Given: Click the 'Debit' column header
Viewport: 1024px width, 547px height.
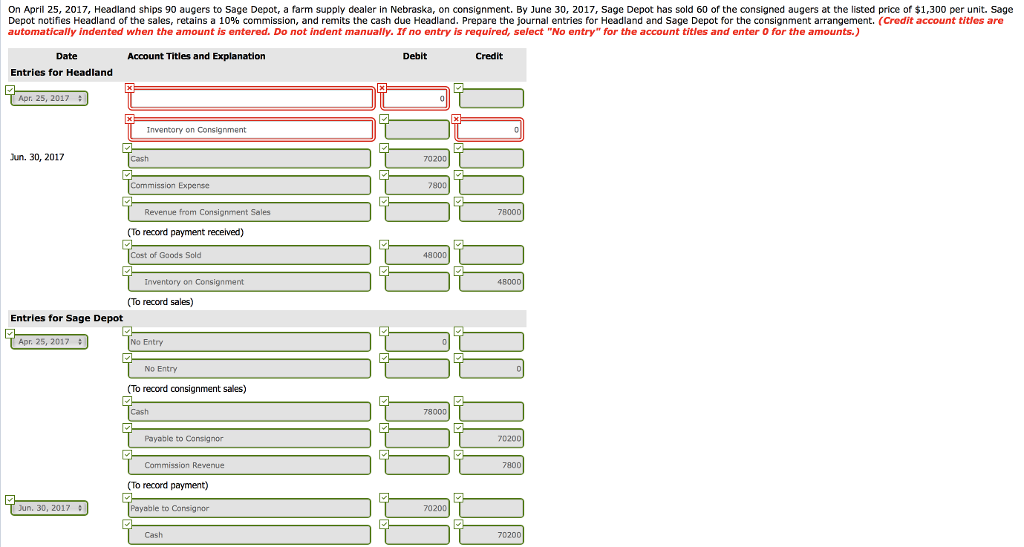Looking at the screenshot, I should (415, 56).
